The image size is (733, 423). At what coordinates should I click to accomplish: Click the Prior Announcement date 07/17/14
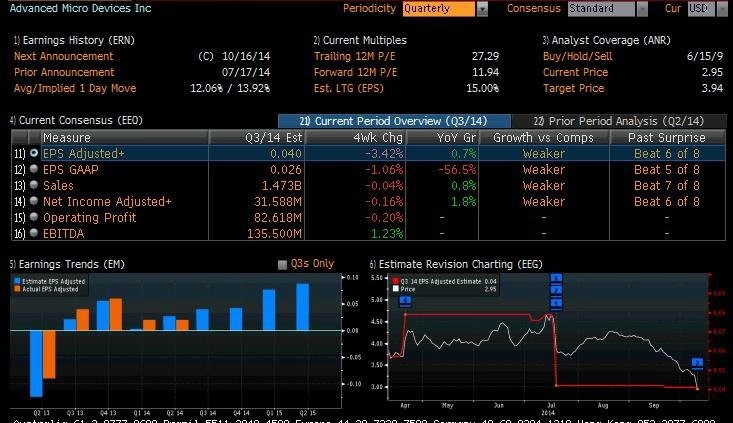(x=246, y=72)
